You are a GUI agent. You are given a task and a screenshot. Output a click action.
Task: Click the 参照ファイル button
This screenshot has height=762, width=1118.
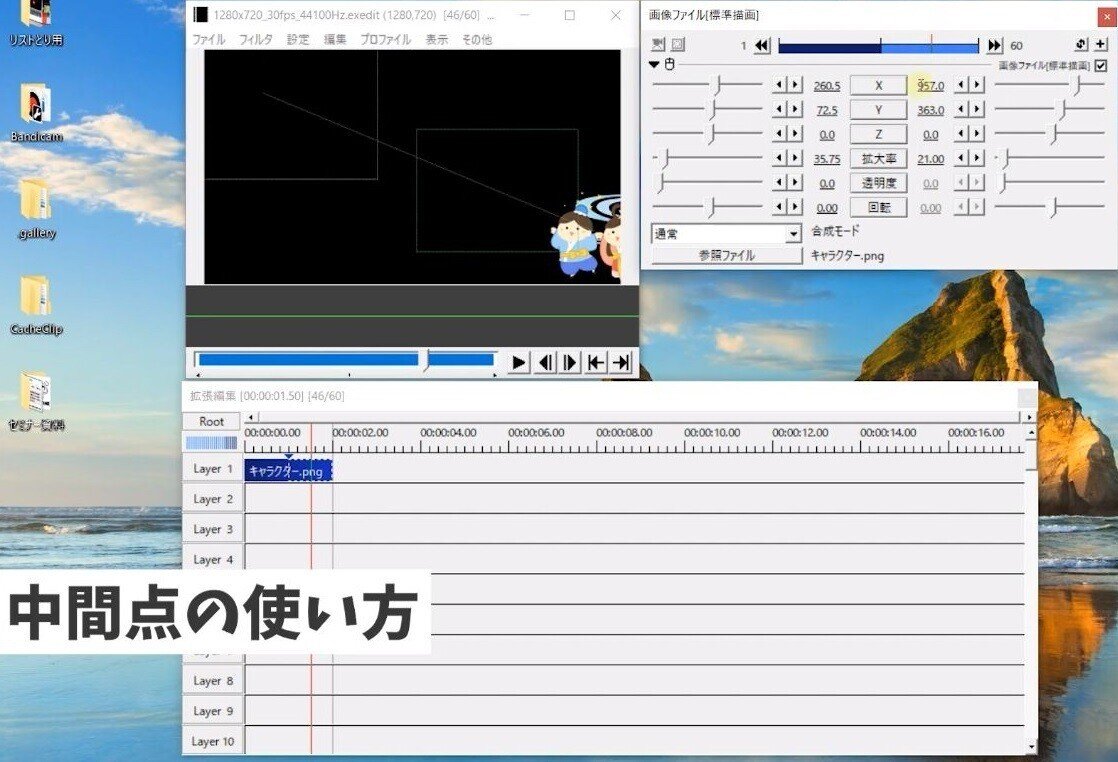725,255
